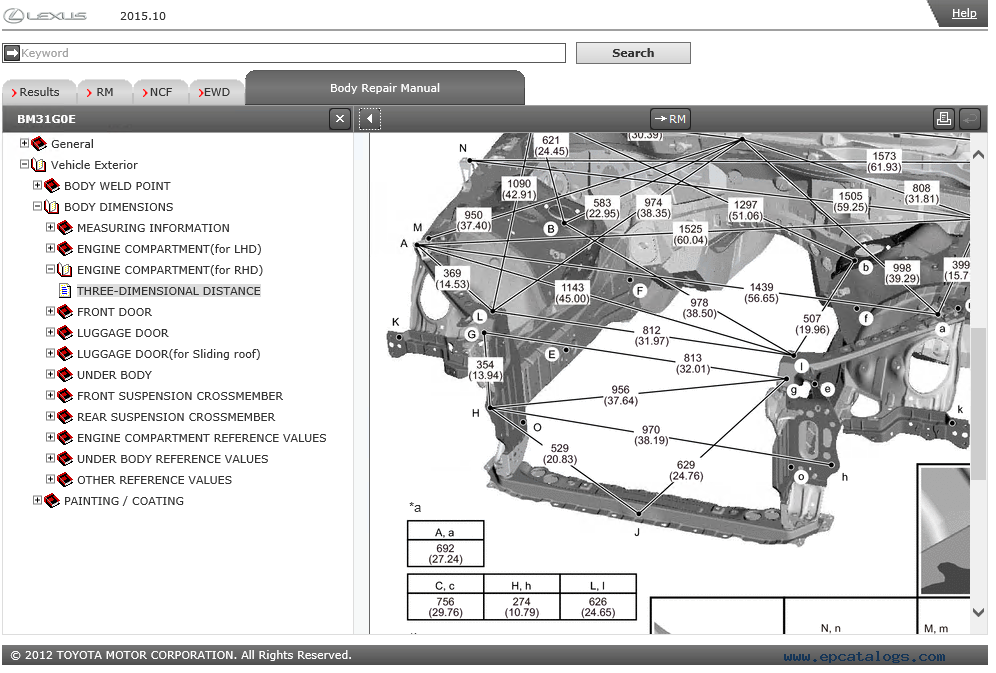Collapse ENGINE COMPARTMENT(for RHD) node

50,269
